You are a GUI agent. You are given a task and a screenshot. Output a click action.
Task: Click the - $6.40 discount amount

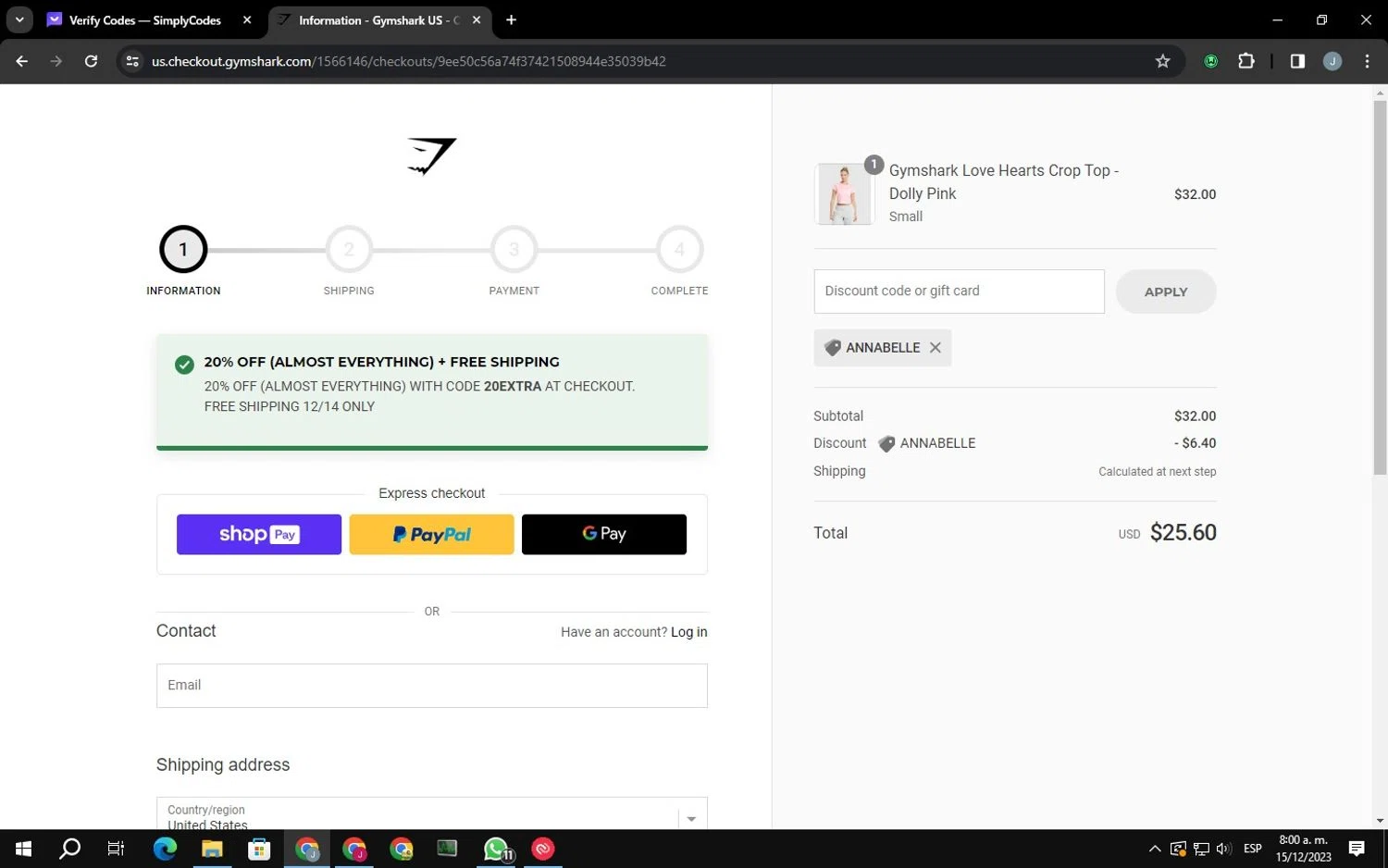point(1195,443)
